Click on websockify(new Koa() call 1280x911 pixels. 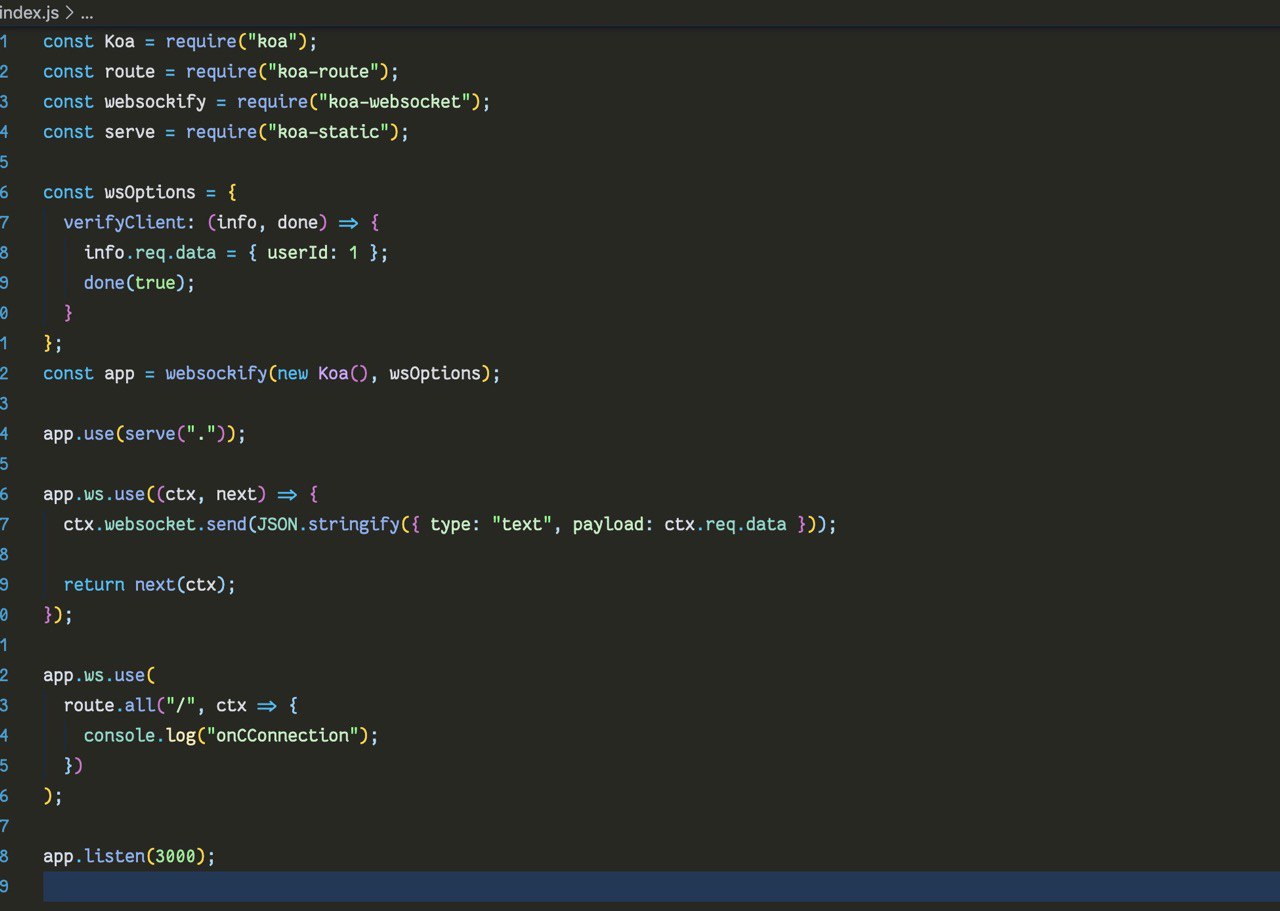tap(267, 373)
